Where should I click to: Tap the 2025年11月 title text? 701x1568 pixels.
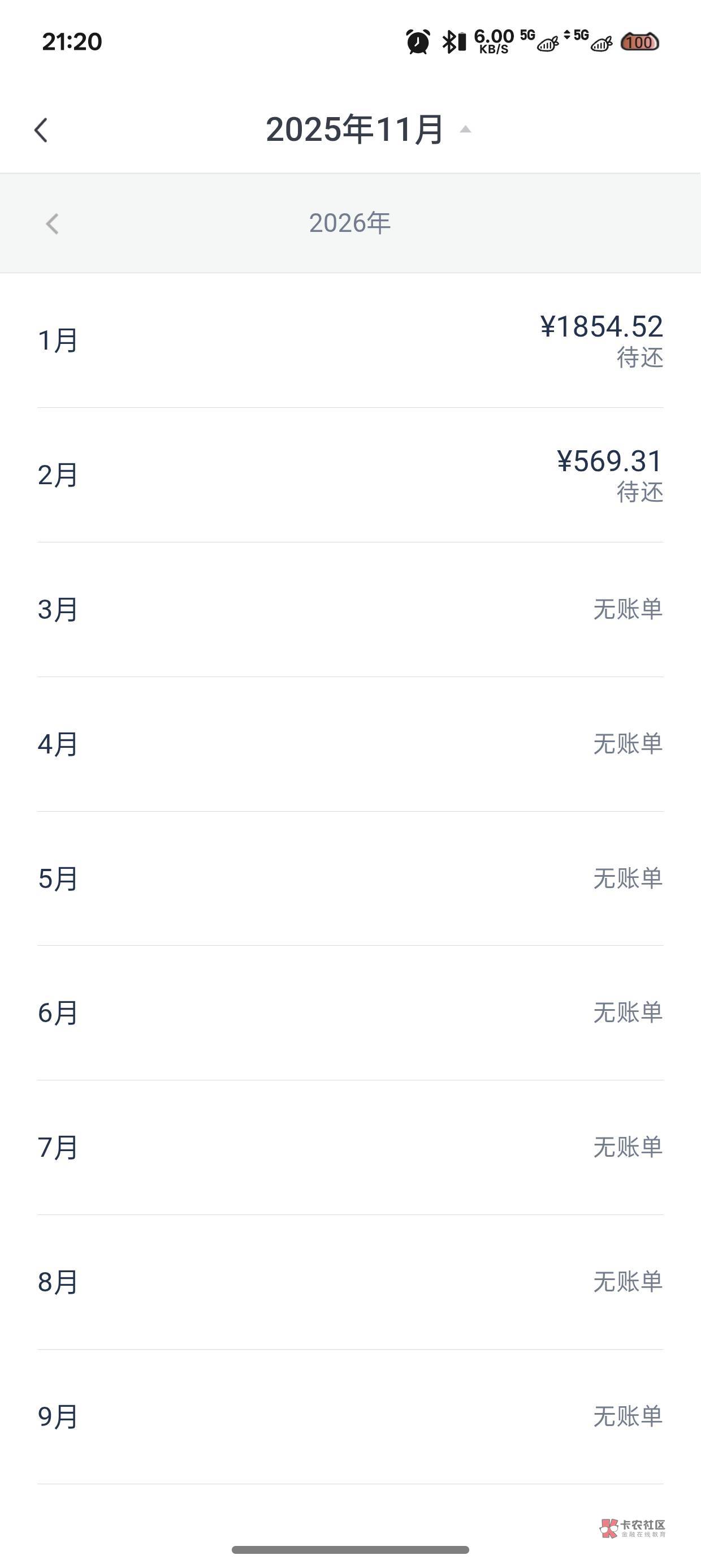coord(355,130)
